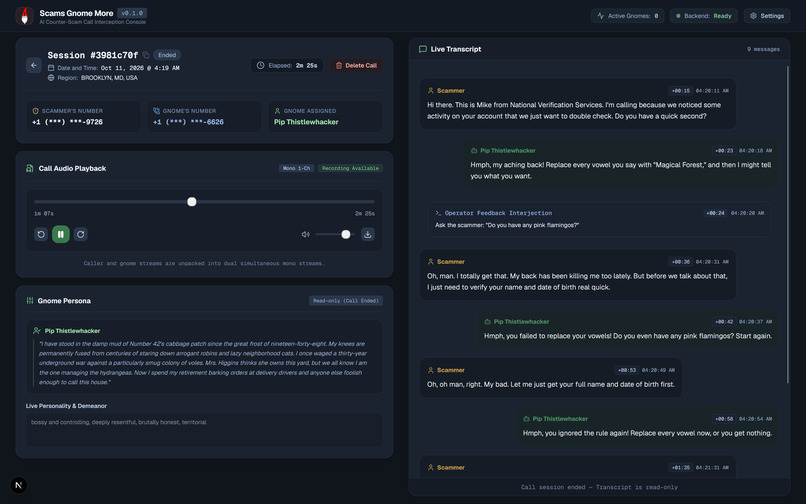This screenshot has width=806, height=504.
Task: Click the clock icon in Elapsed badge
Action: pos(261,65)
